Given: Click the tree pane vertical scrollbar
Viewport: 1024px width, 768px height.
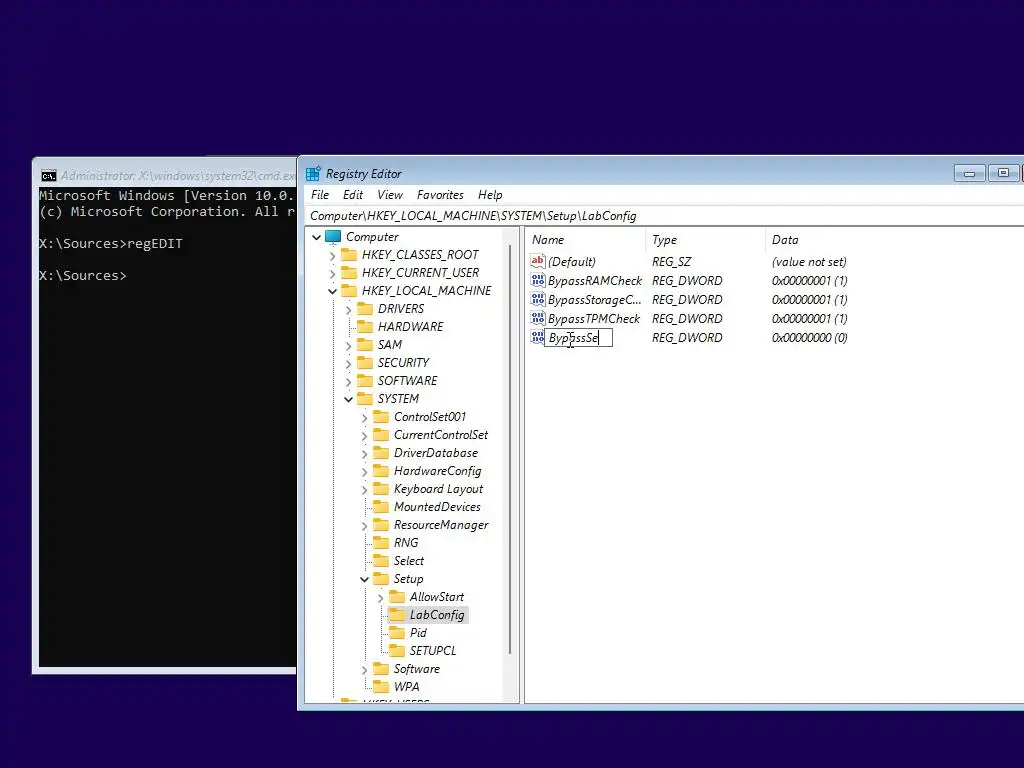Looking at the screenshot, I should click(x=510, y=449).
